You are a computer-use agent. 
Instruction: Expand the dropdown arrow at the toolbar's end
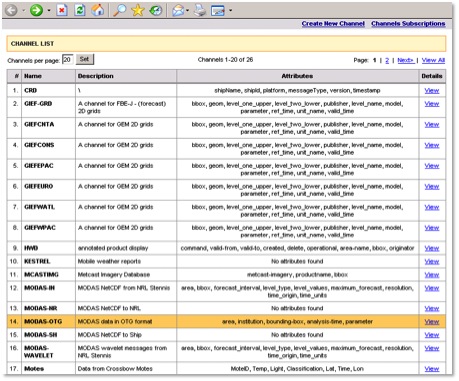[230, 11]
